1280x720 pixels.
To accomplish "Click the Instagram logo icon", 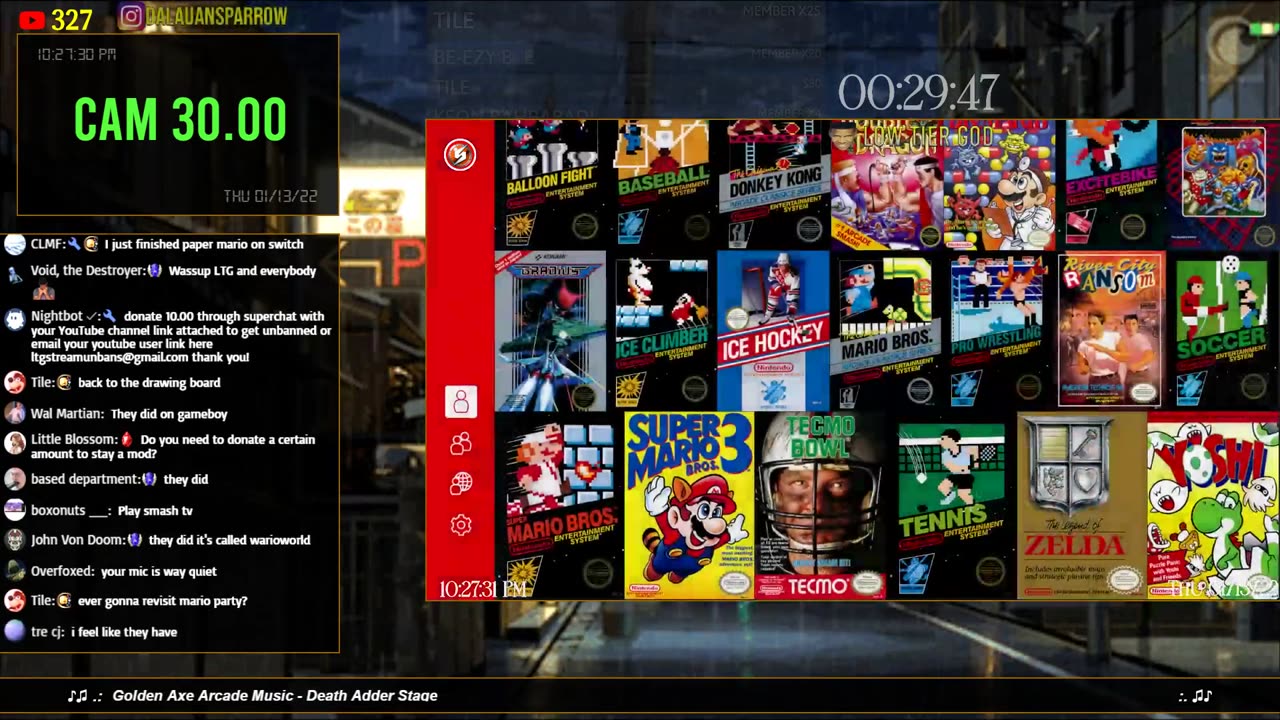I will click(131, 16).
